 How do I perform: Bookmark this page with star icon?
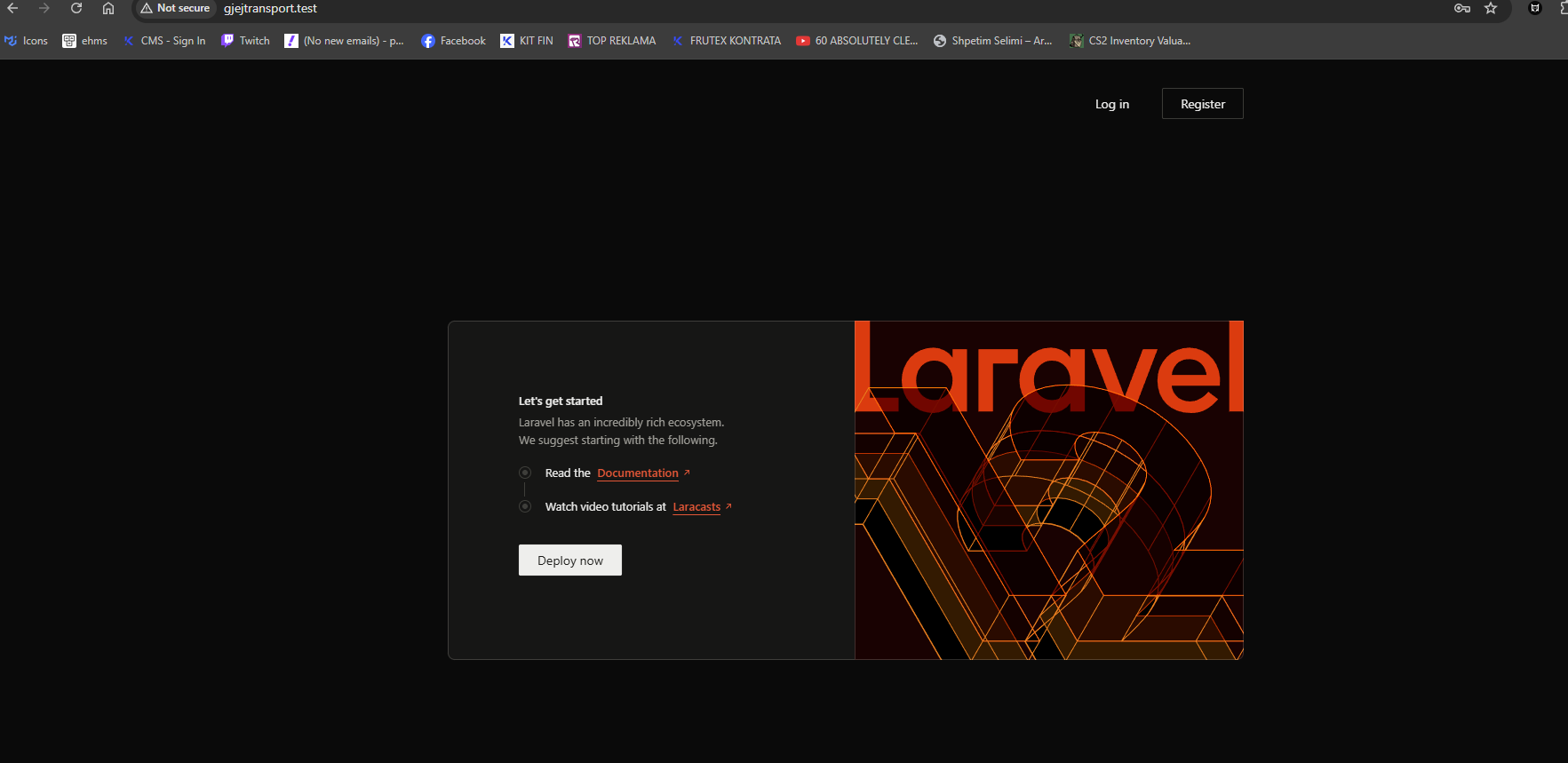point(1491,8)
